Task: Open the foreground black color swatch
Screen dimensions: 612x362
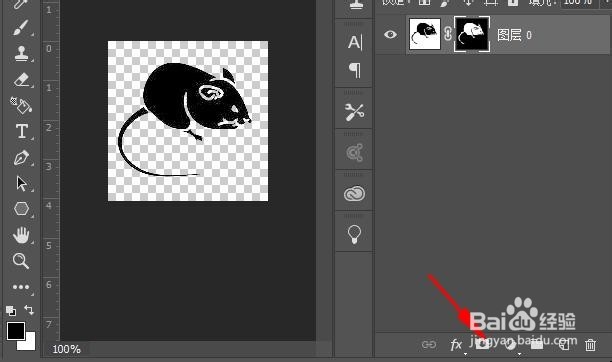Action: [x=16, y=331]
